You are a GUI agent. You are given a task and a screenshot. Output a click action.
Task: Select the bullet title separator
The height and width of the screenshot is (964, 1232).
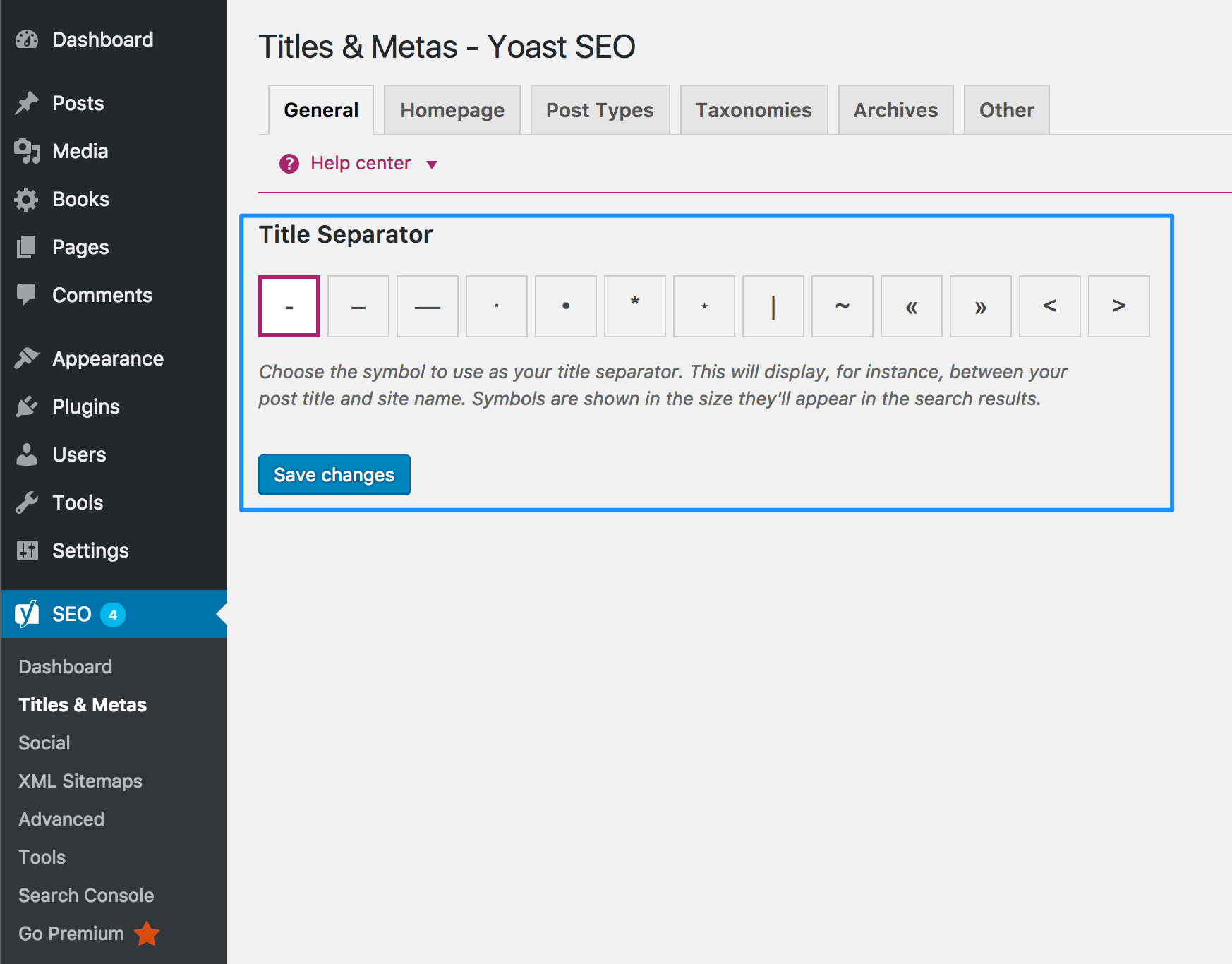click(x=566, y=306)
